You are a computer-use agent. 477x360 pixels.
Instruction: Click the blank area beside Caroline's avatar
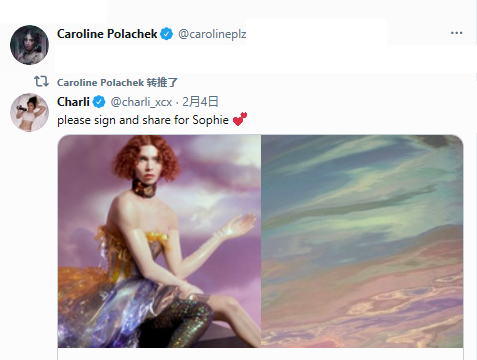tap(265, 58)
